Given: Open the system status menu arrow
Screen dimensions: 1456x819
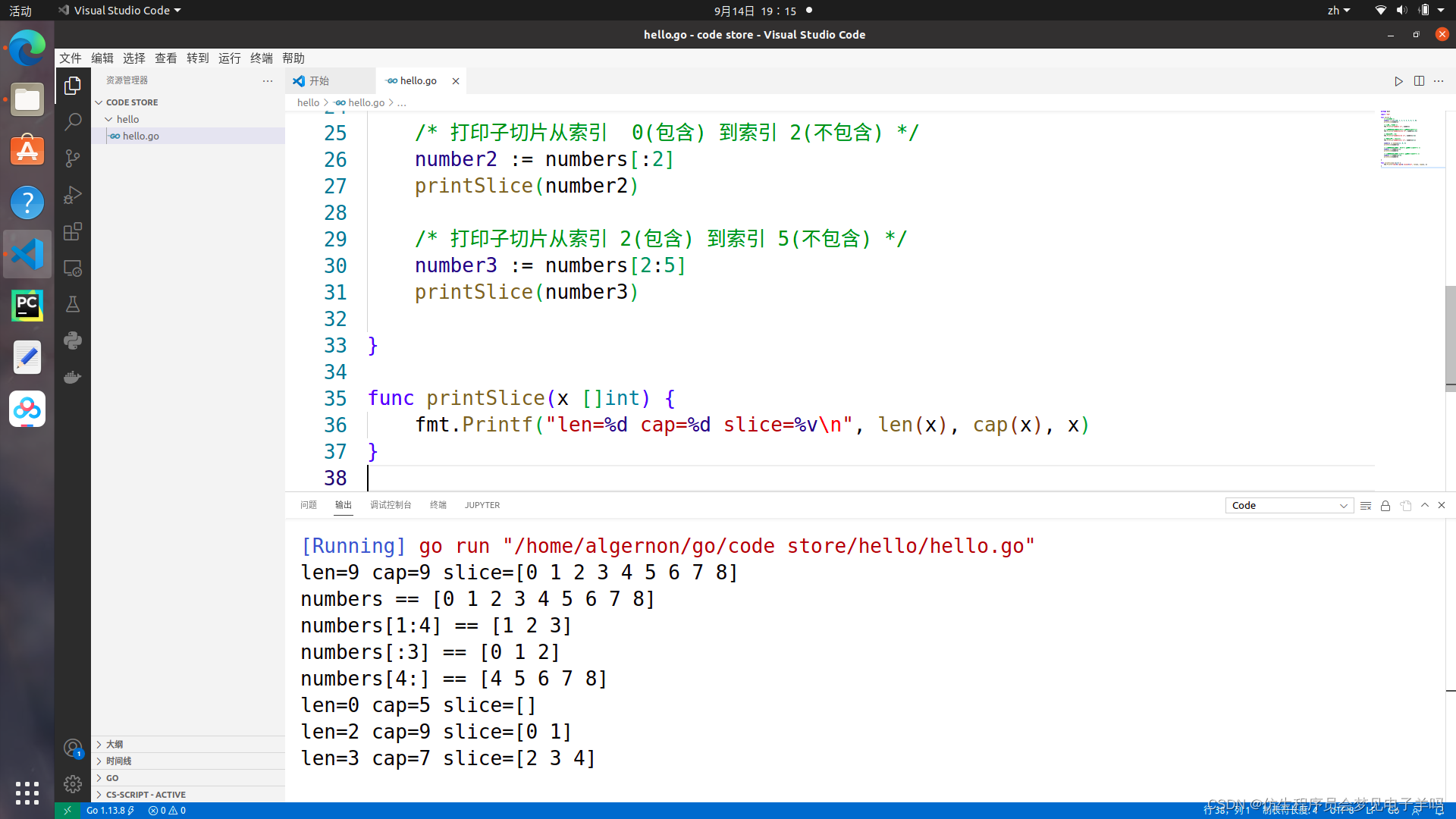Looking at the screenshot, I should coord(1441,11).
